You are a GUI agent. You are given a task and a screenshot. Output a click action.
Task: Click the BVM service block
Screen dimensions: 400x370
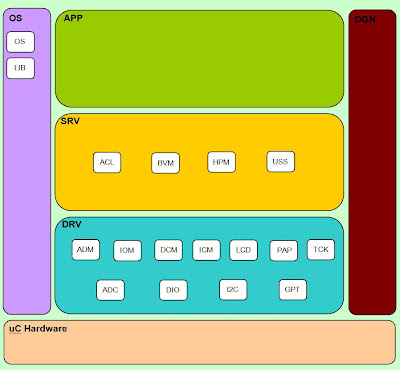[x=165, y=163]
